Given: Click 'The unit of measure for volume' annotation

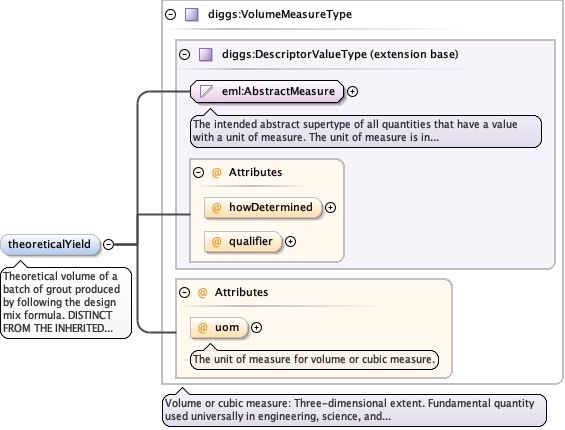Looking at the screenshot, I should [314, 360].
